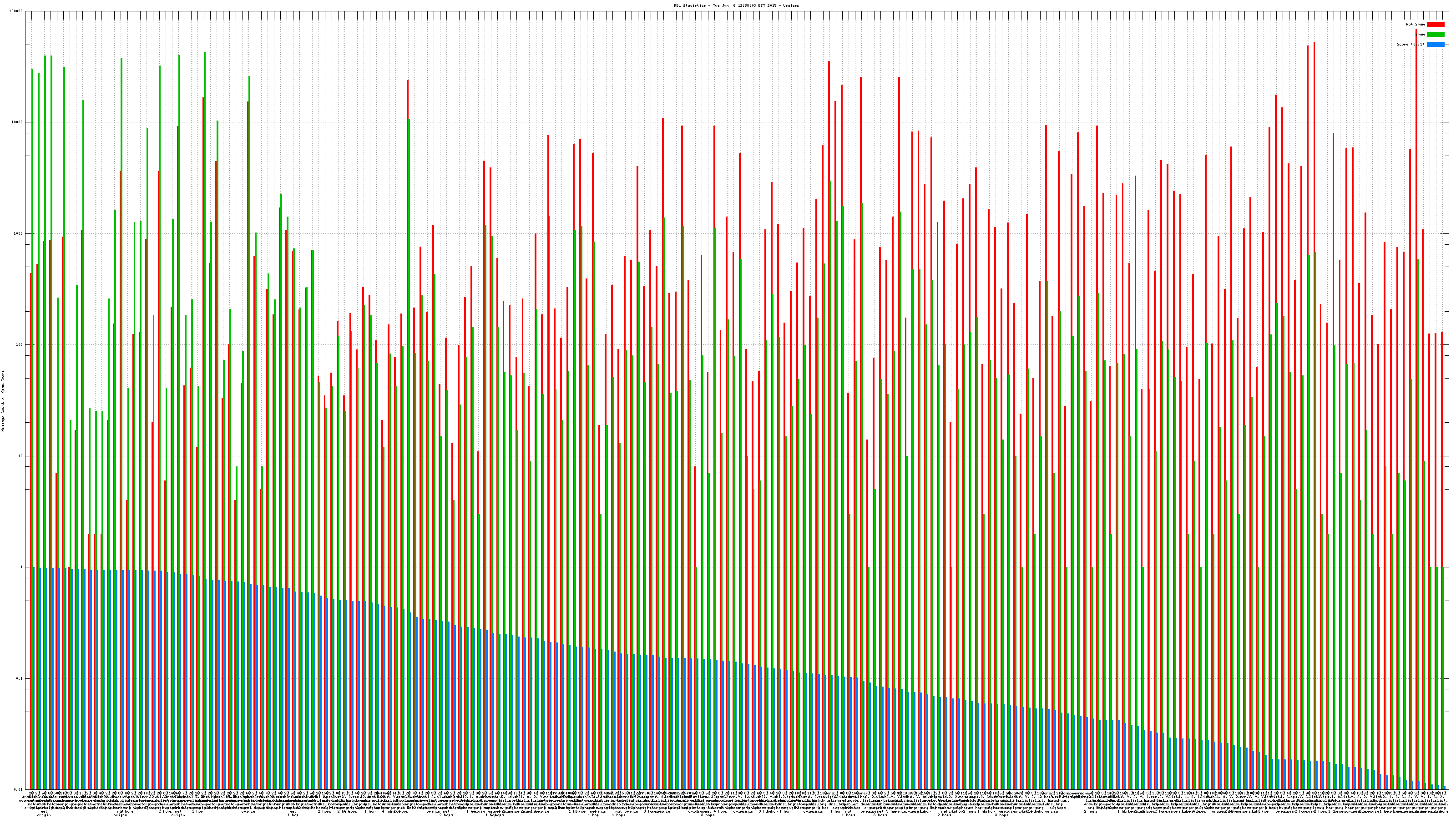
Task: Click the 0.01 y-axis tick label
Action: 19,789
